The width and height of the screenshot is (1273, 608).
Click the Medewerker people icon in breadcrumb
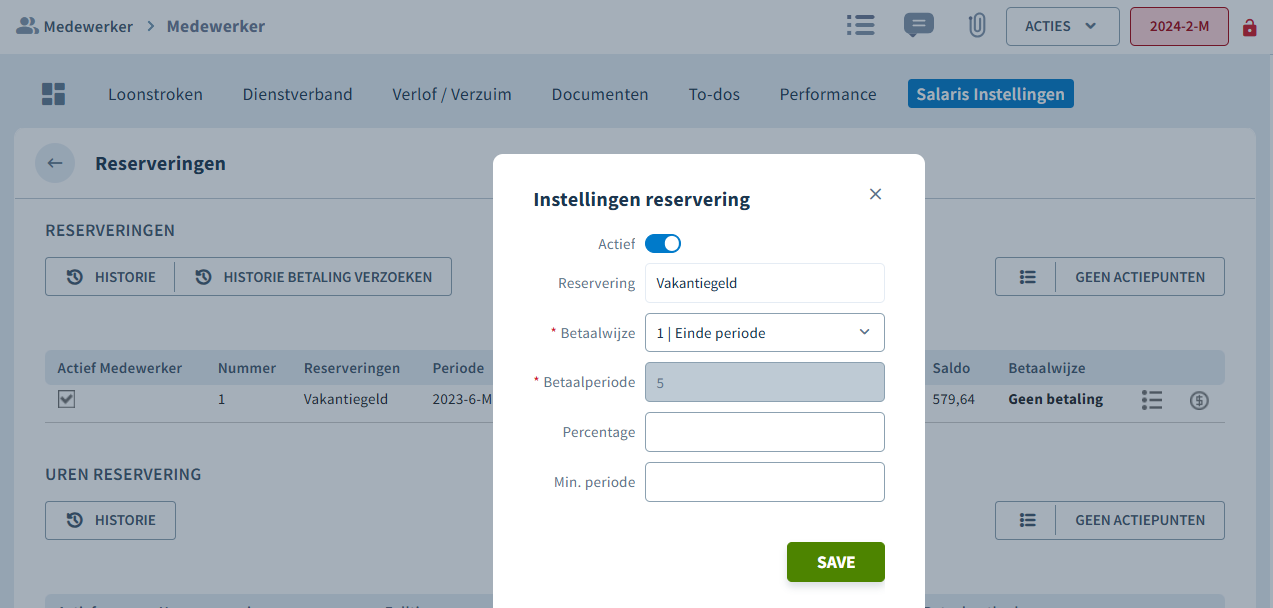(x=27, y=26)
